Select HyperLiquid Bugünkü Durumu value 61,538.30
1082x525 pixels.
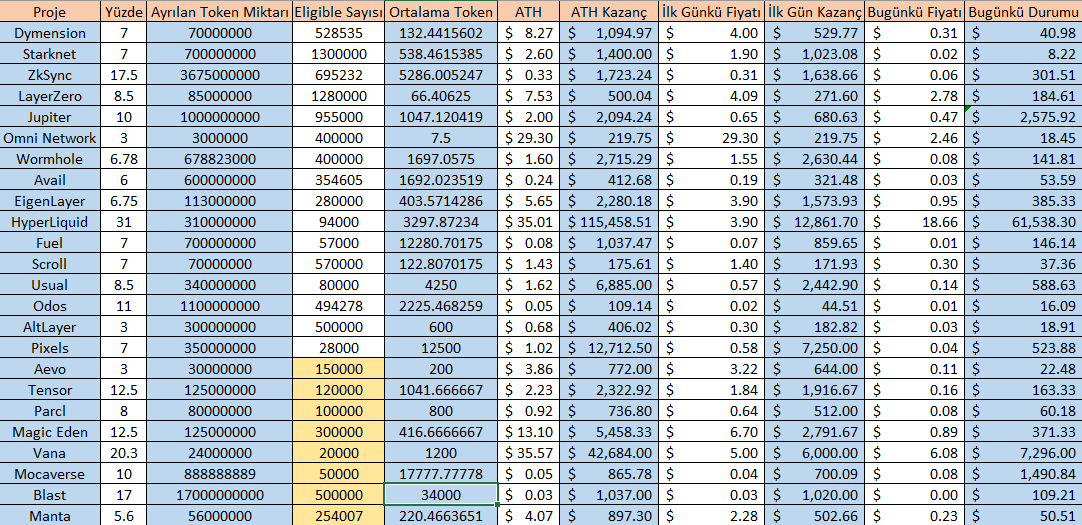coord(1023,221)
